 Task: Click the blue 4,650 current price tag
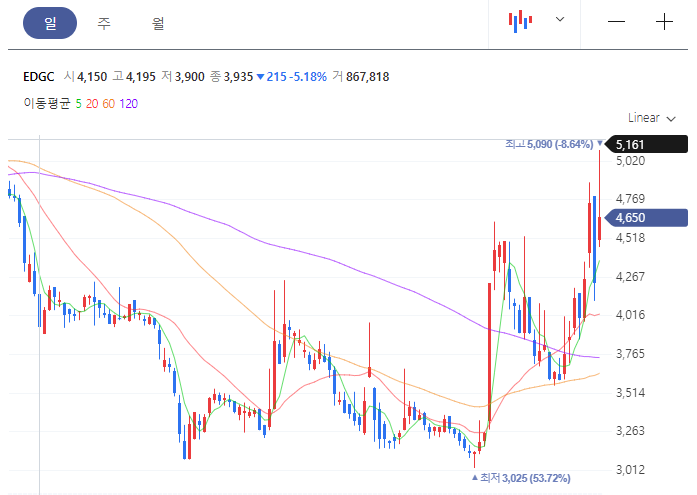pyautogui.click(x=647, y=218)
